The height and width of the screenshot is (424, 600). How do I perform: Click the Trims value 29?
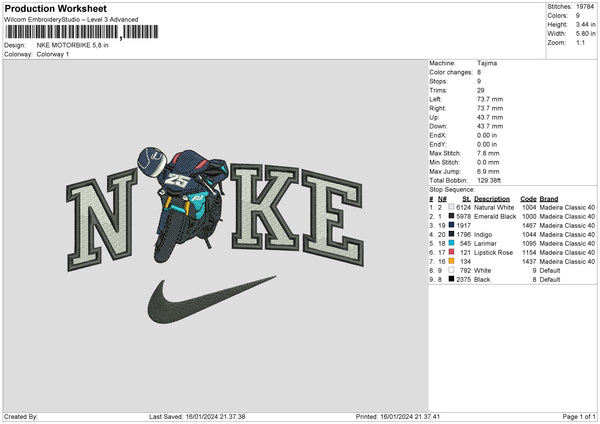click(481, 90)
